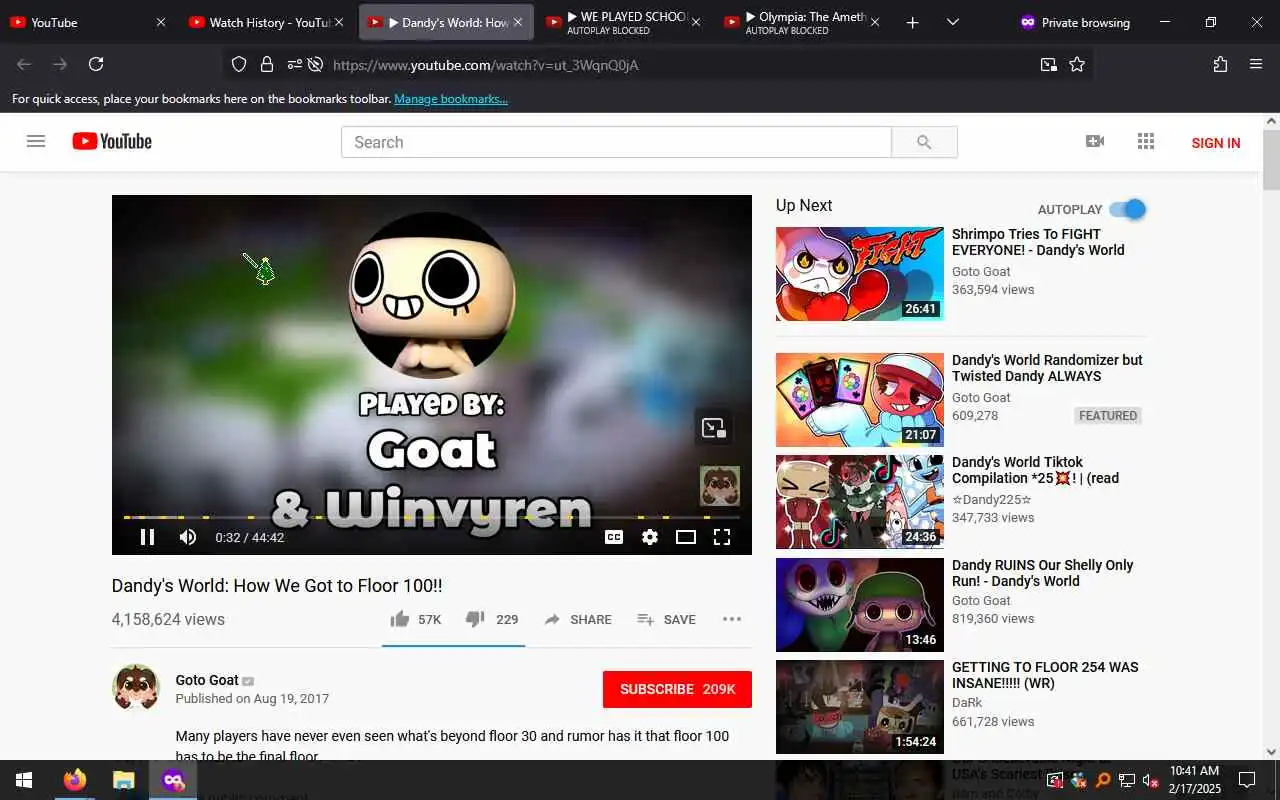This screenshot has height=800, width=1280.
Task: Click the muted volume tray icon
Action: [1150, 780]
